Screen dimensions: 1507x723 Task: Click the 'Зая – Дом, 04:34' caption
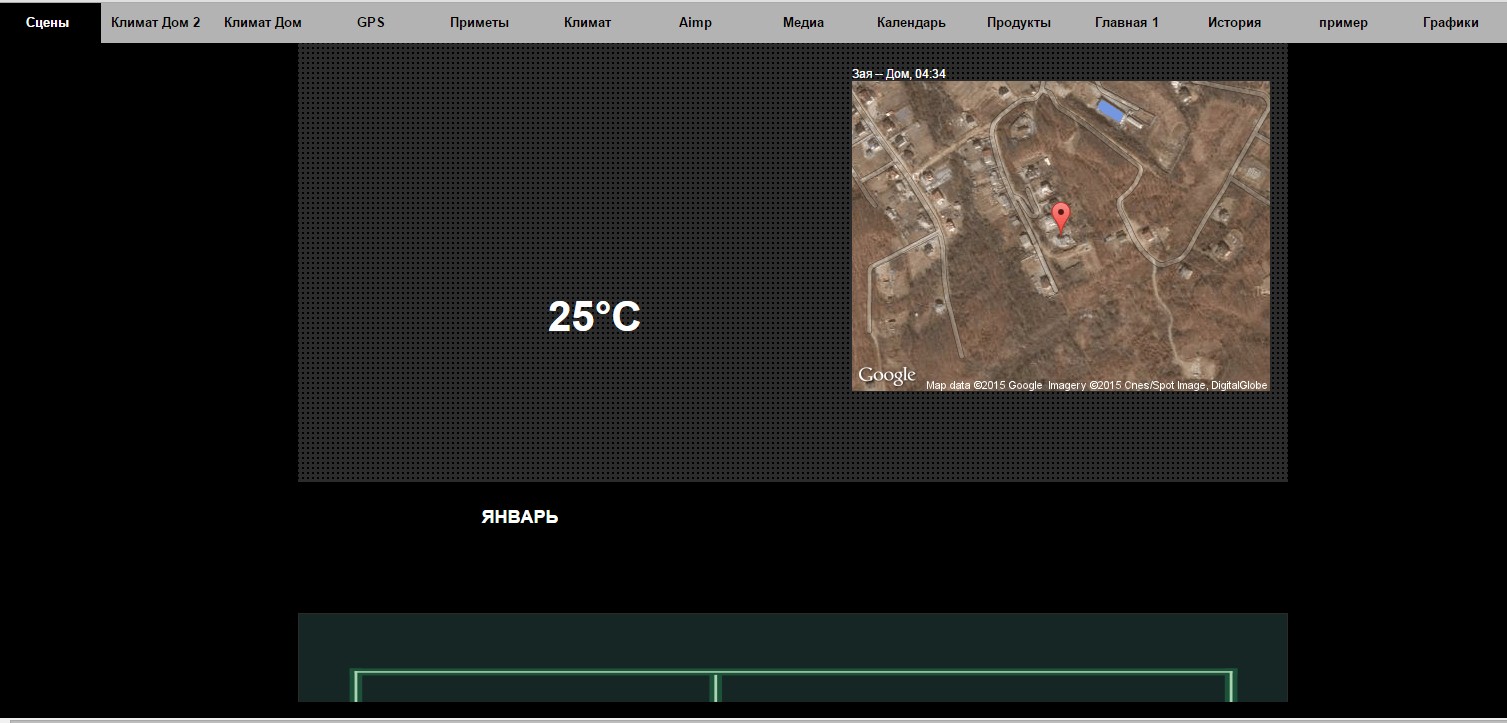click(x=899, y=73)
